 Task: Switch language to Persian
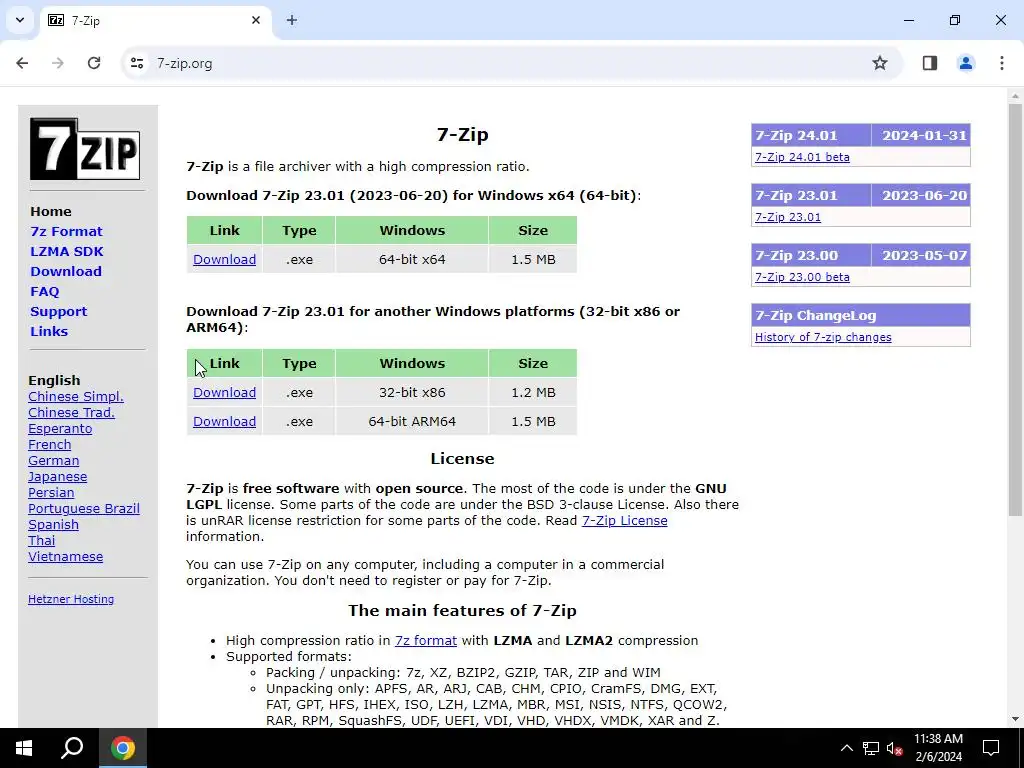coord(51,492)
